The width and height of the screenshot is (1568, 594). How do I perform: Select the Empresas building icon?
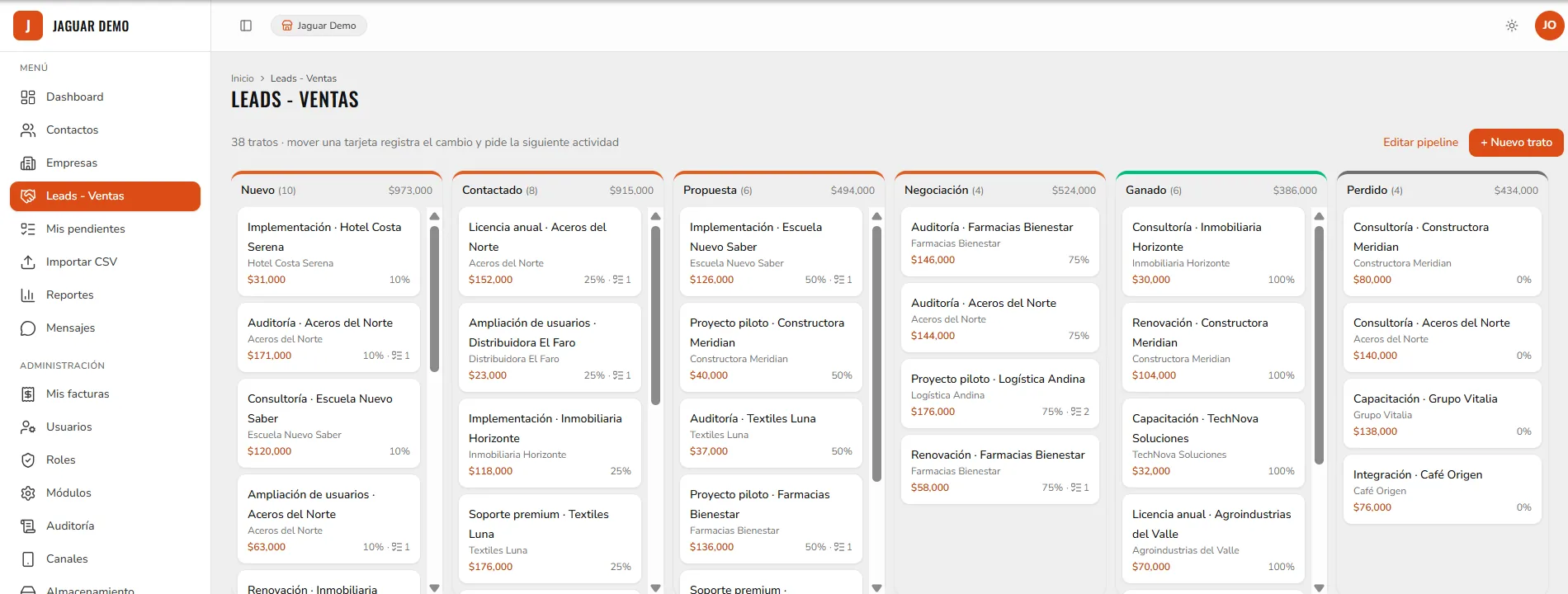pos(28,163)
